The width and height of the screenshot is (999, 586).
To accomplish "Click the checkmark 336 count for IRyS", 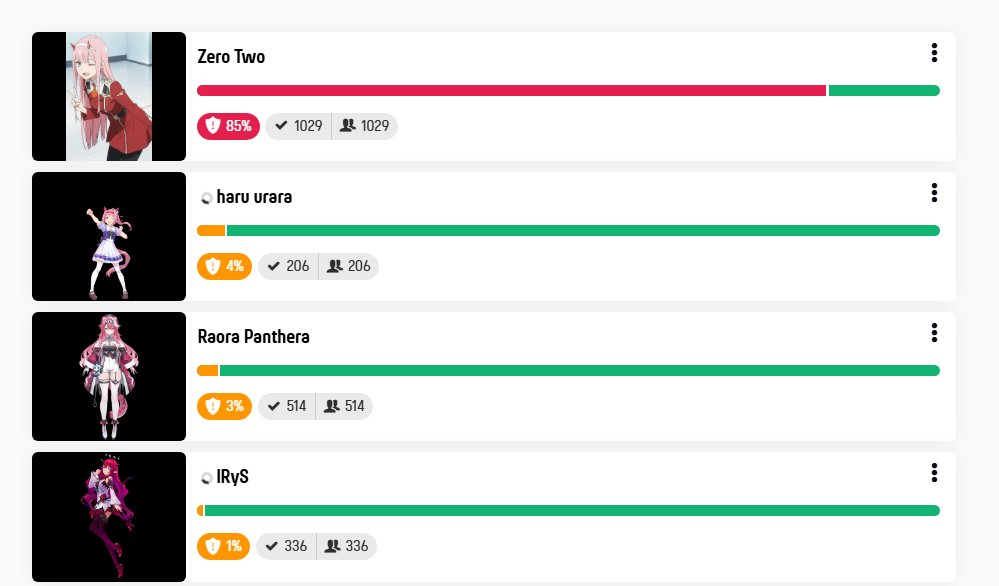I will pos(286,547).
